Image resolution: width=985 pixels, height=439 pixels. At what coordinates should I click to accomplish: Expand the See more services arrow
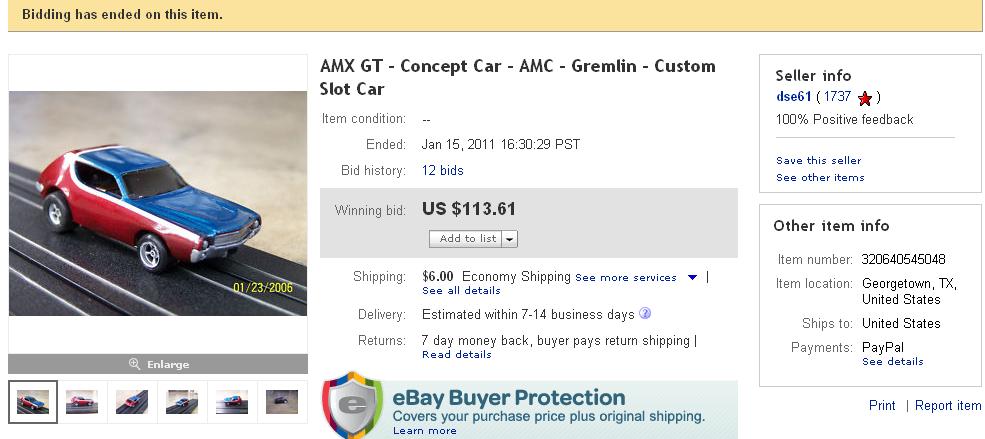(692, 278)
